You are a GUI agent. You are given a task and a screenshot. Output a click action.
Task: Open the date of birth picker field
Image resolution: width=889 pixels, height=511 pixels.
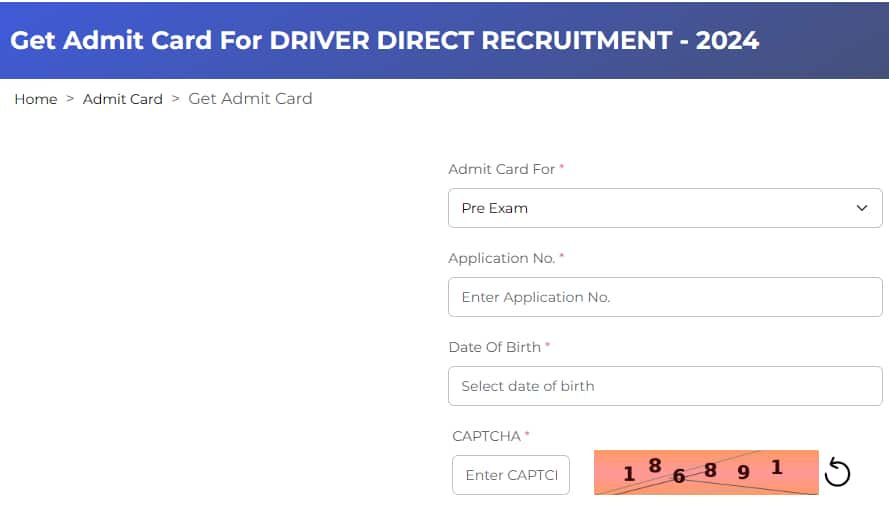665,386
